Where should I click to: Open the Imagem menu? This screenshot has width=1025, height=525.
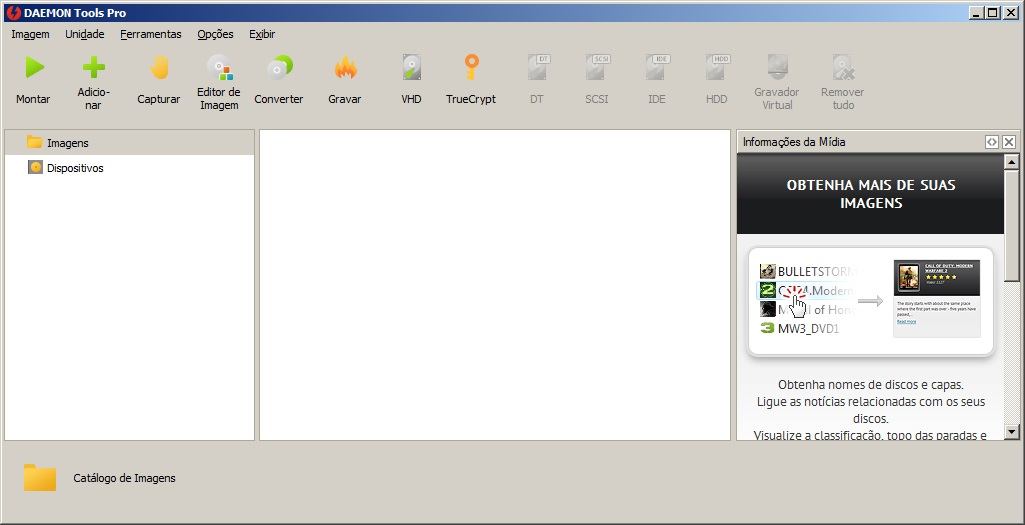30,34
